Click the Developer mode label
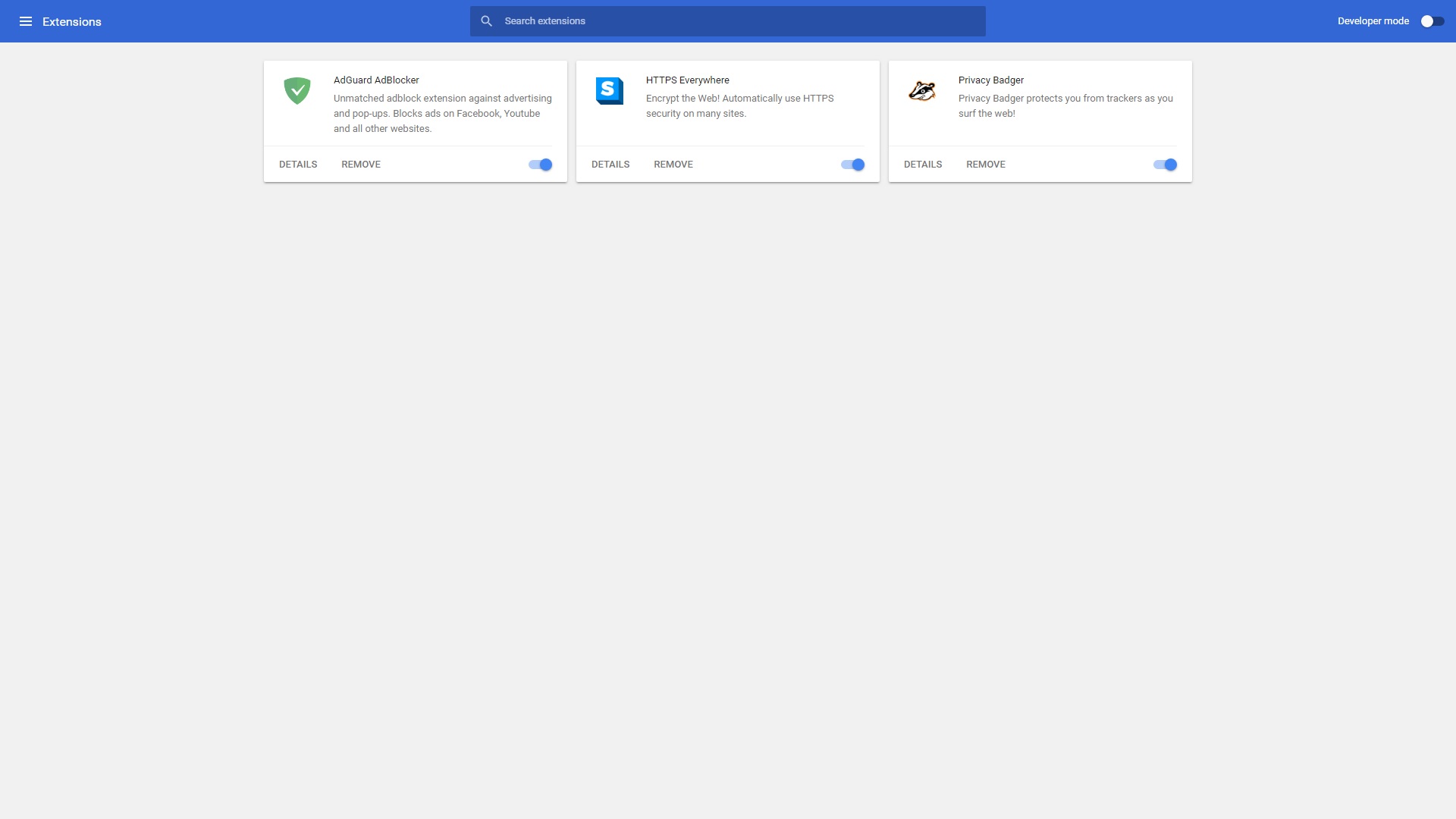The height and width of the screenshot is (819, 1456). [1373, 21]
